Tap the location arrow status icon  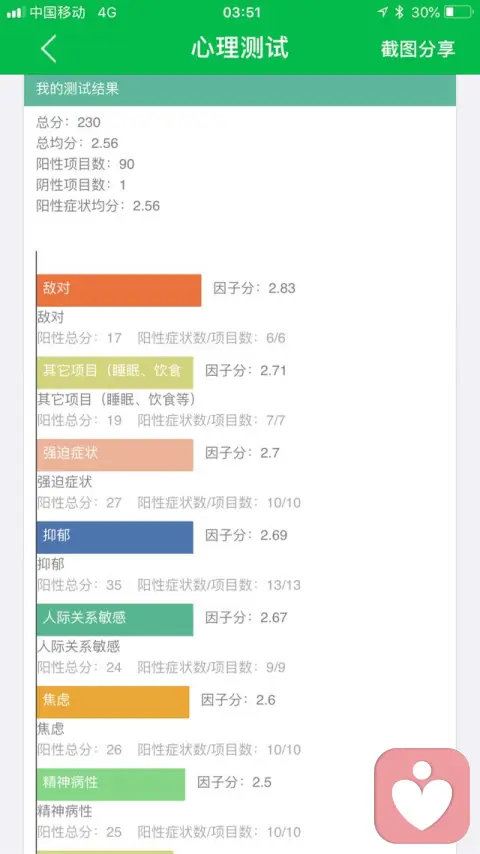tap(383, 12)
